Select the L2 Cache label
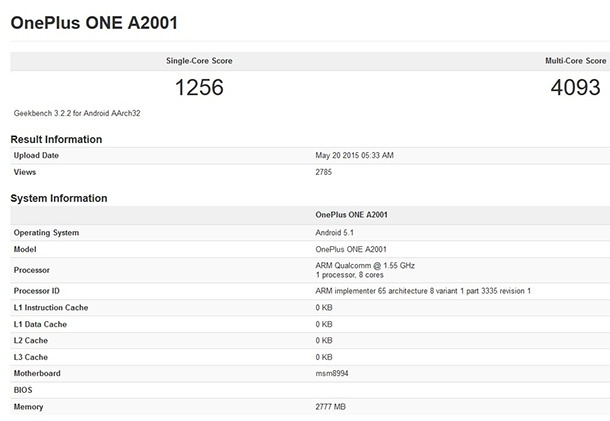The image size is (610, 421). (x=31, y=340)
